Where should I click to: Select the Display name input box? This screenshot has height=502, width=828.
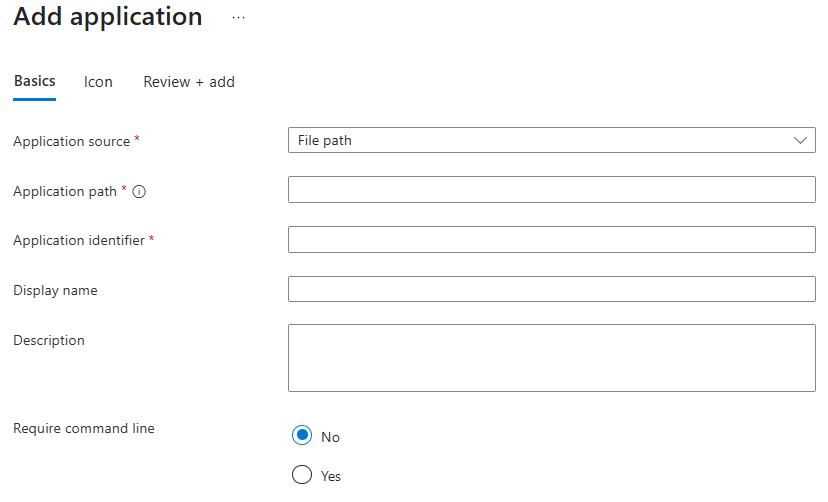tap(552, 289)
